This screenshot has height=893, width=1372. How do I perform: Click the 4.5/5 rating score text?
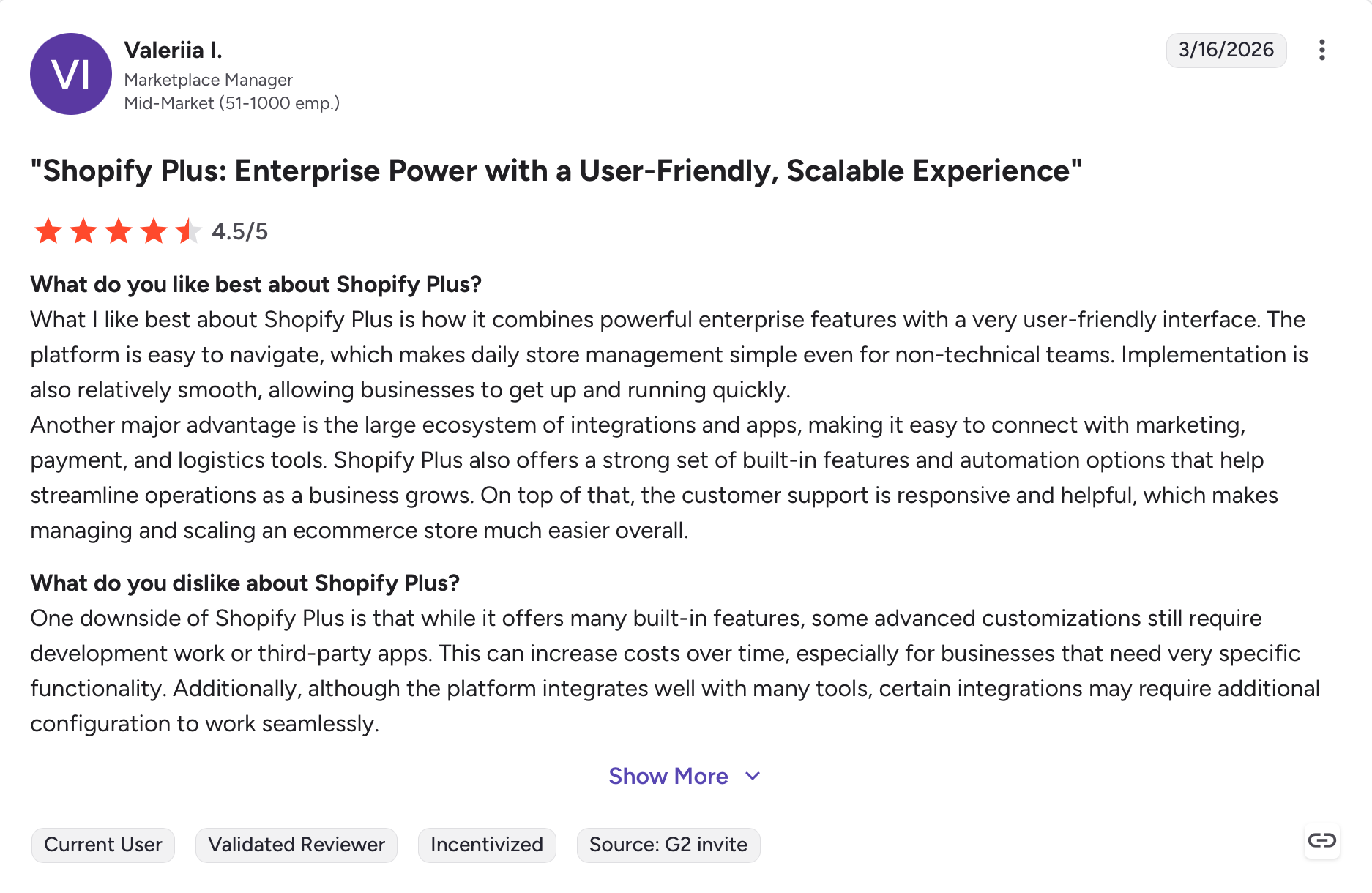[x=239, y=231]
